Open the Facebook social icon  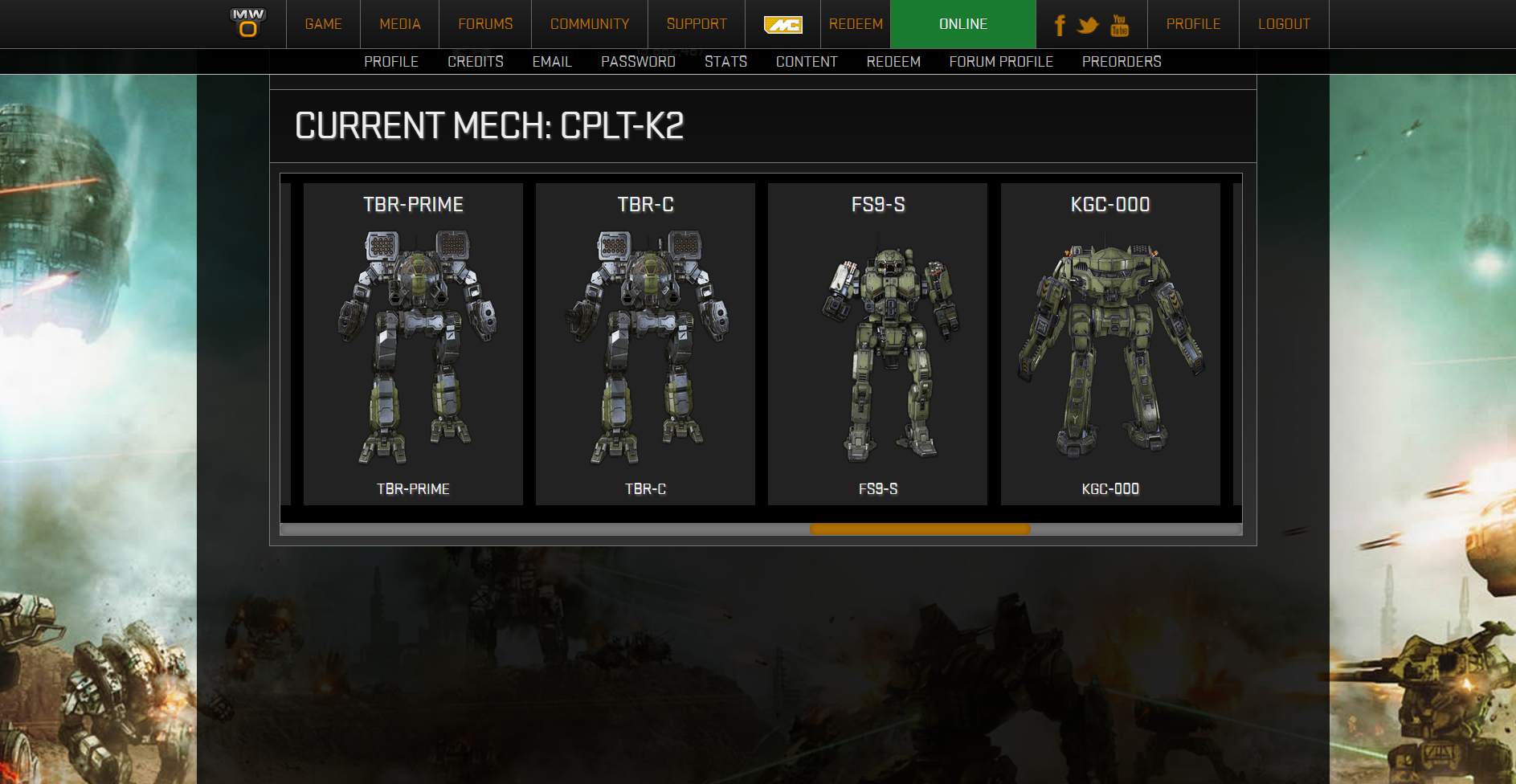1060,26
